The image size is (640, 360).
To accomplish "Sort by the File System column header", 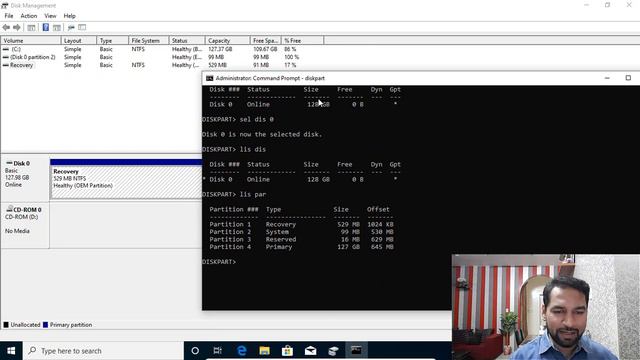I will 149,41.
